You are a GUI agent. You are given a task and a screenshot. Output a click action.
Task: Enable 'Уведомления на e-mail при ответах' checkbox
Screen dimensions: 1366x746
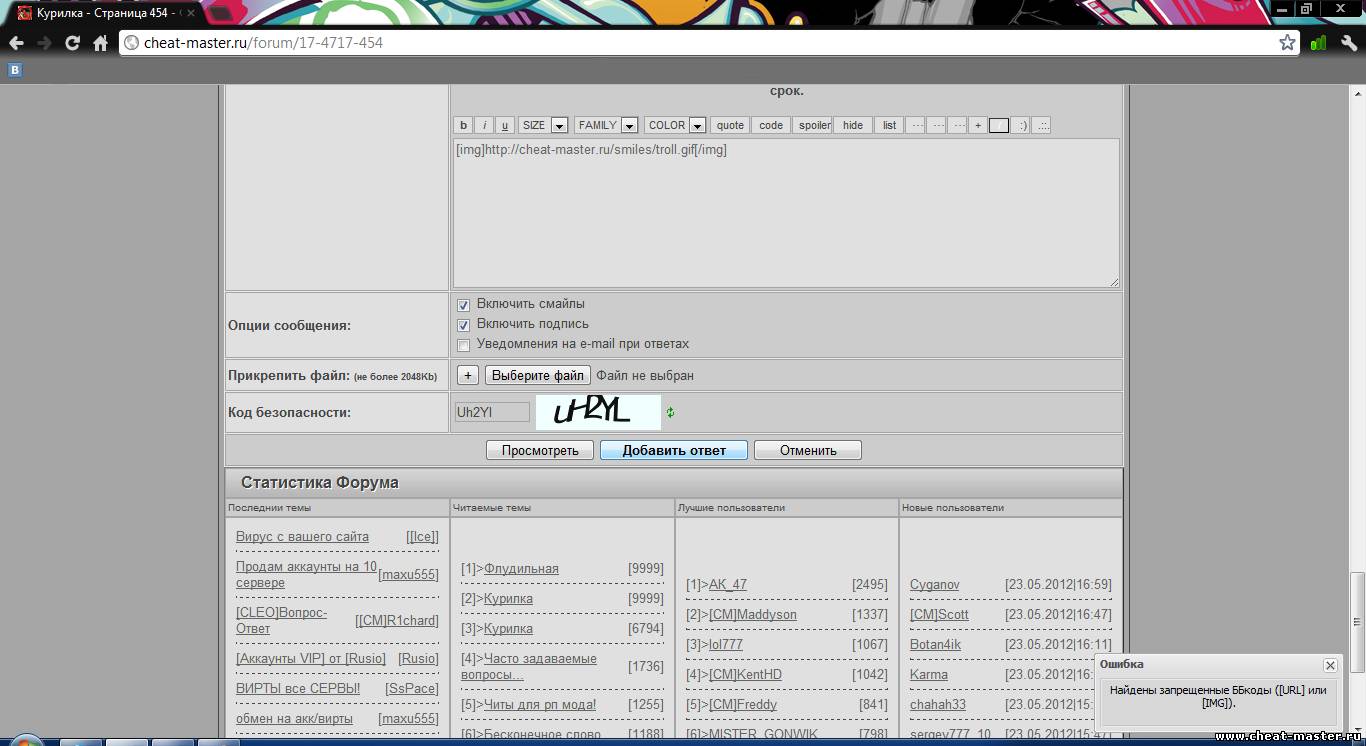[463, 345]
